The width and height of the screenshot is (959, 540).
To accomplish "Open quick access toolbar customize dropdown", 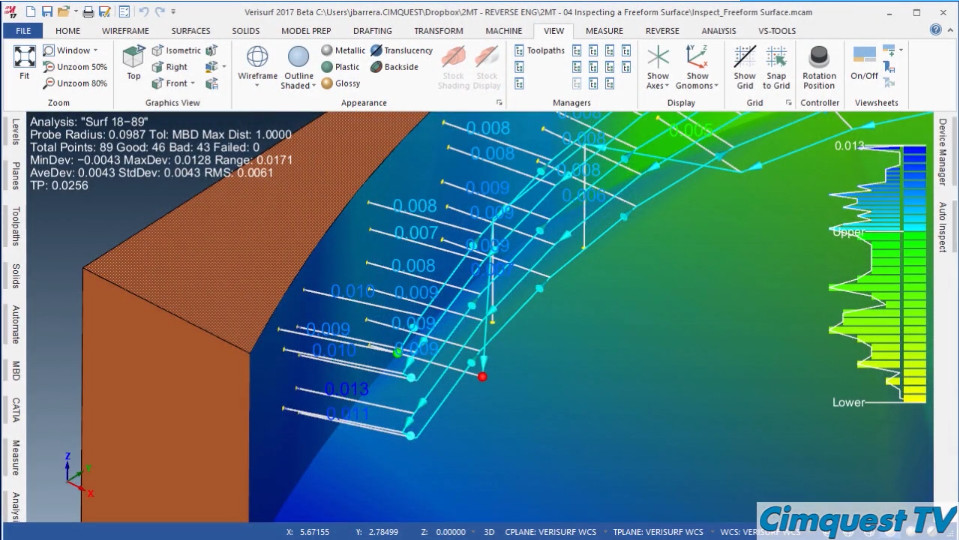I will (x=174, y=12).
